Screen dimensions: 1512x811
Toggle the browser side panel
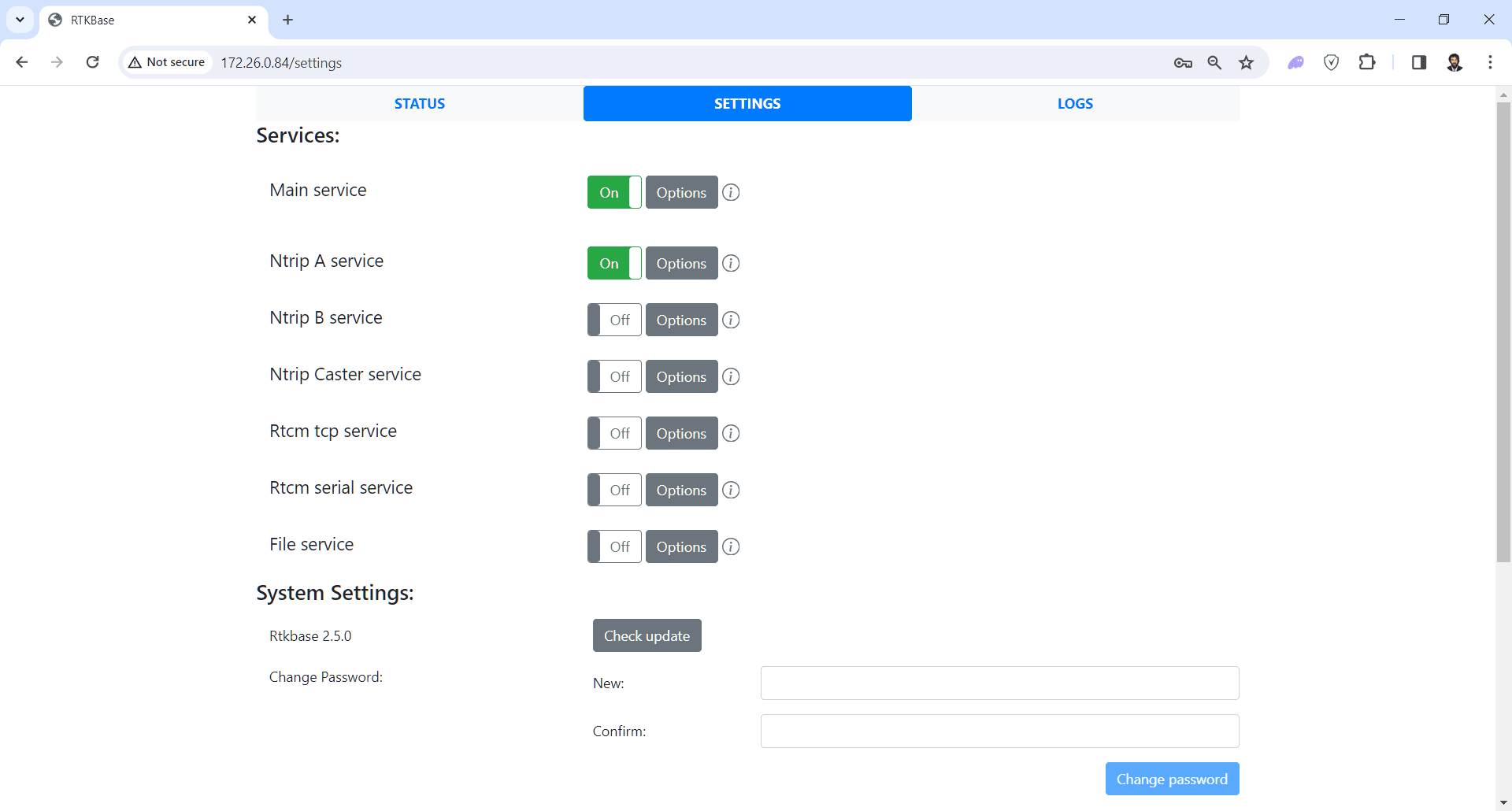tap(1419, 63)
